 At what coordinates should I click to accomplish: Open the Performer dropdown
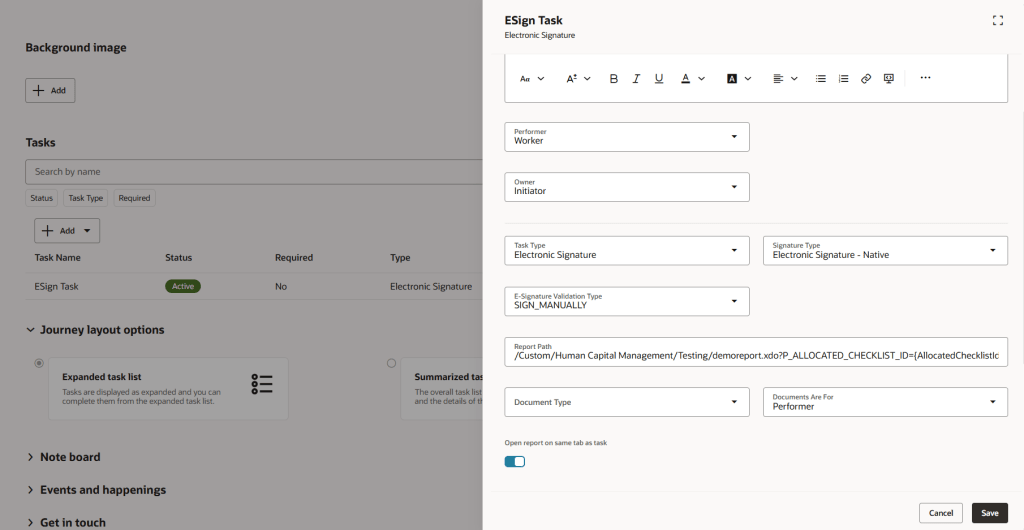(x=627, y=137)
